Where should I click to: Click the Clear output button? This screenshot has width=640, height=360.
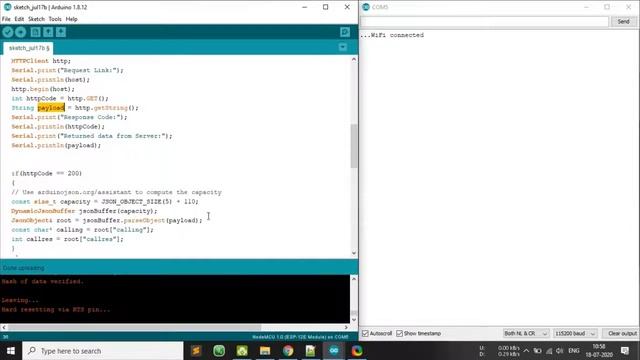pos(621,333)
